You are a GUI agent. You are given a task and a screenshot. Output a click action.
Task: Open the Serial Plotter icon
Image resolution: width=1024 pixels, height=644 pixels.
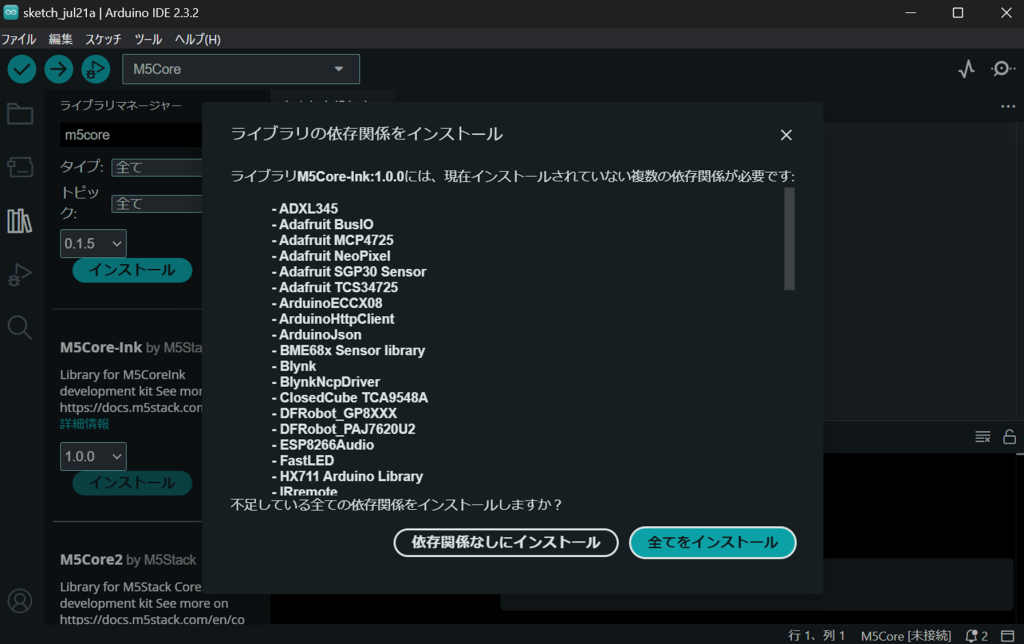967,69
